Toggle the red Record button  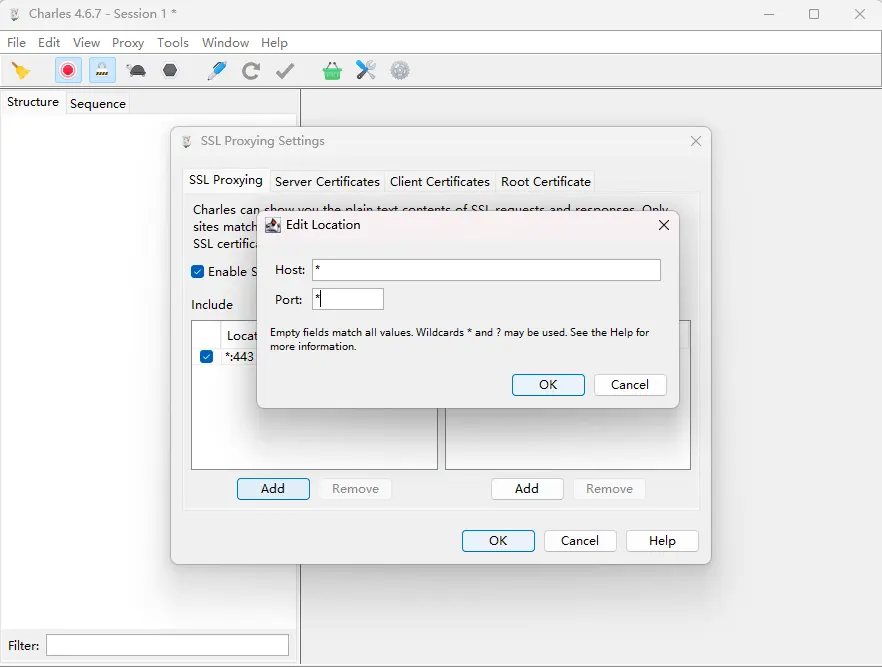click(68, 71)
